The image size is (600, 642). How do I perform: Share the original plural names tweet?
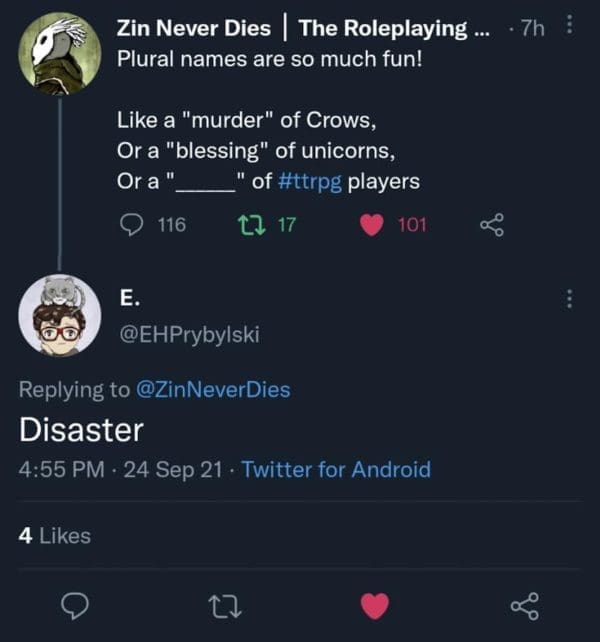(492, 225)
